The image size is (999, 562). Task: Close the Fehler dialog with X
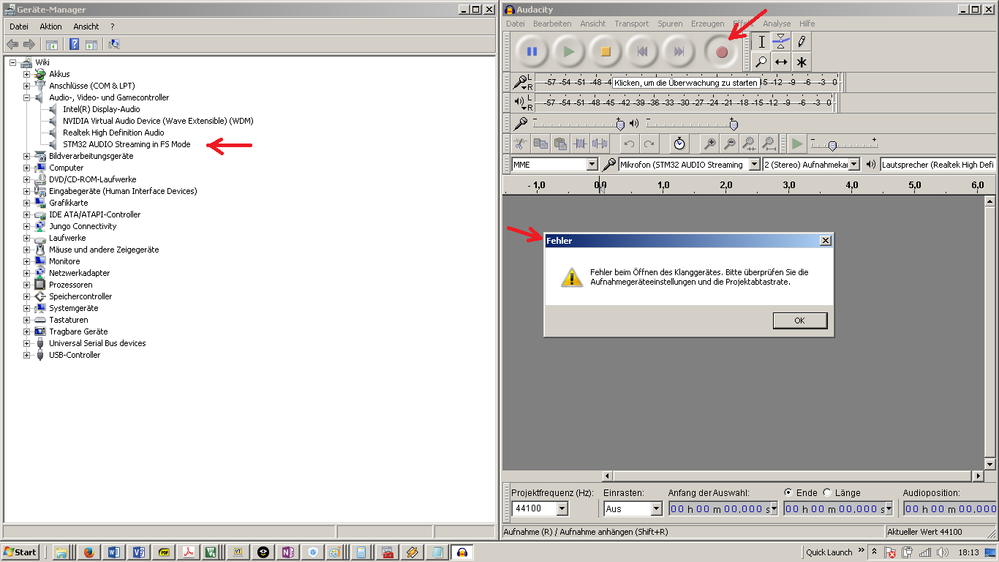[x=825, y=240]
